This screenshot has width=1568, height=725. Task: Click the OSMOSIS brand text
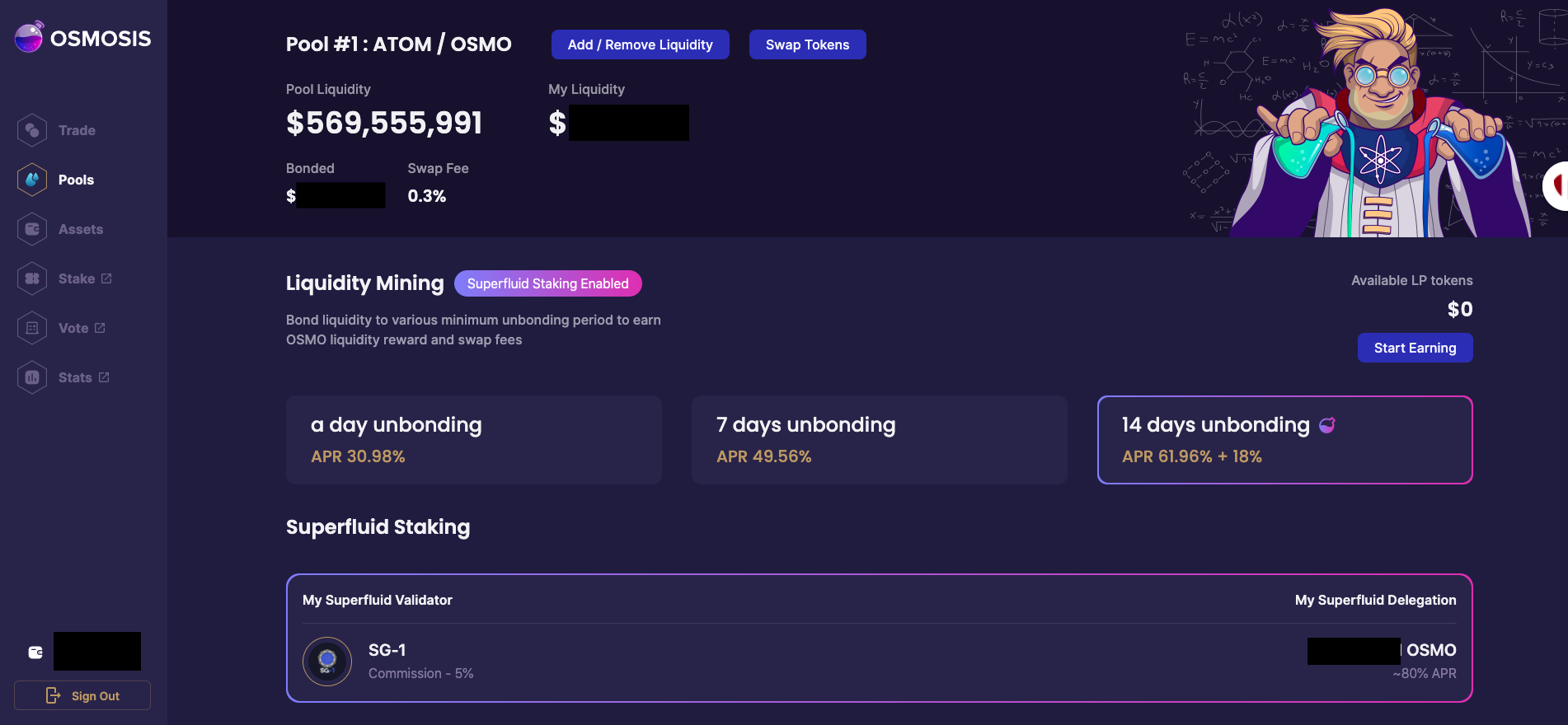[x=101, y=39]
